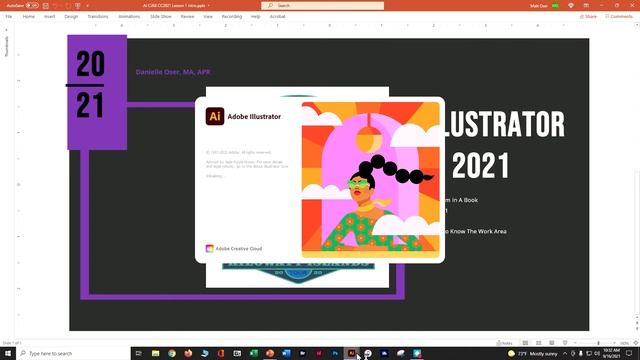Click the Comments button
This screenshot has width=640, height=360.
point(619,17)
